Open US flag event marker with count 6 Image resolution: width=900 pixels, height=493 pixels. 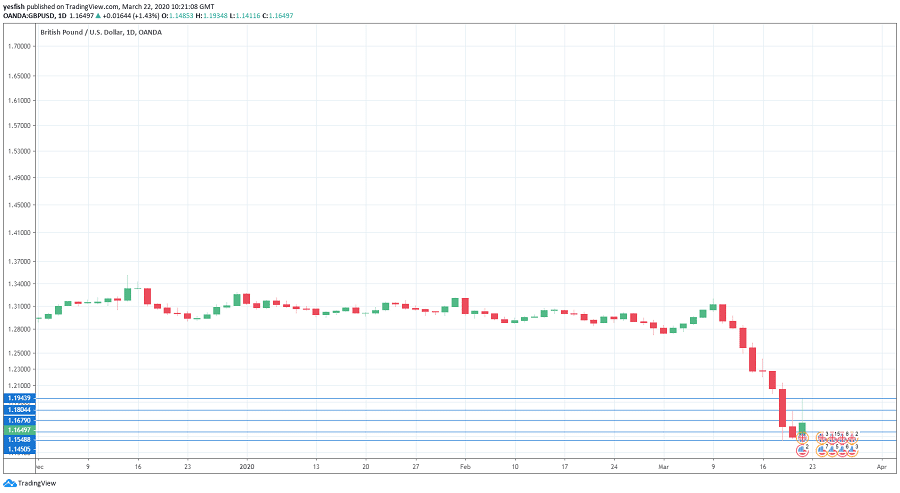pyautogui.click(x=843, y=451)
